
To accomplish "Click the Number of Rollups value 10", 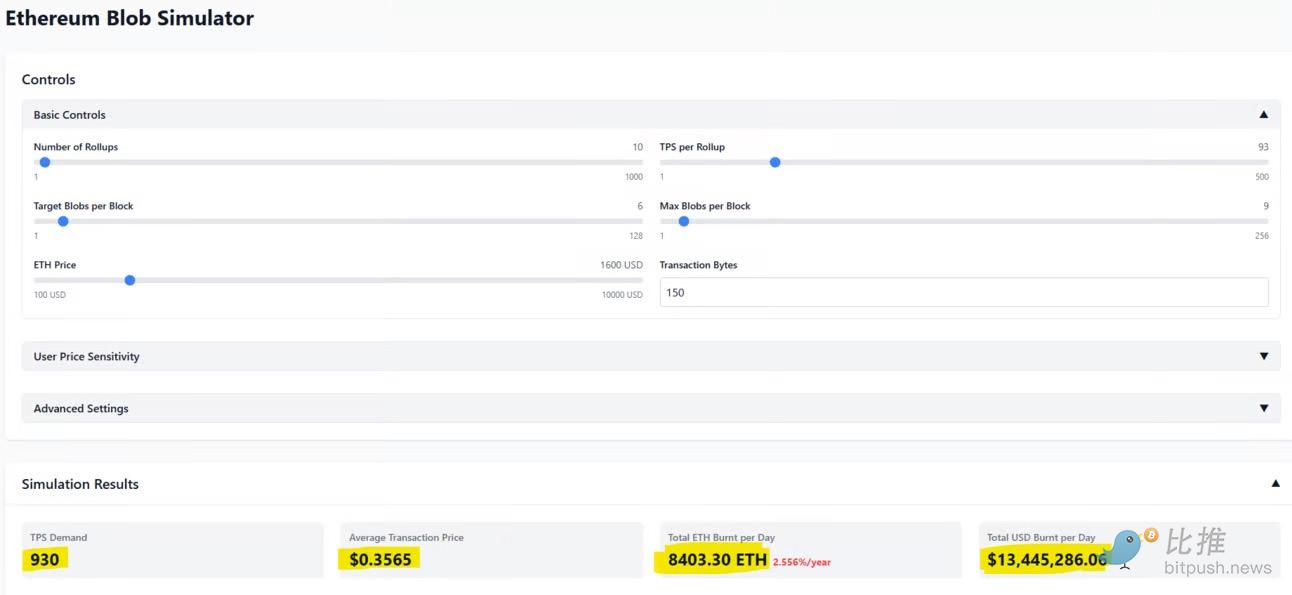I will [x=637, y=147].
